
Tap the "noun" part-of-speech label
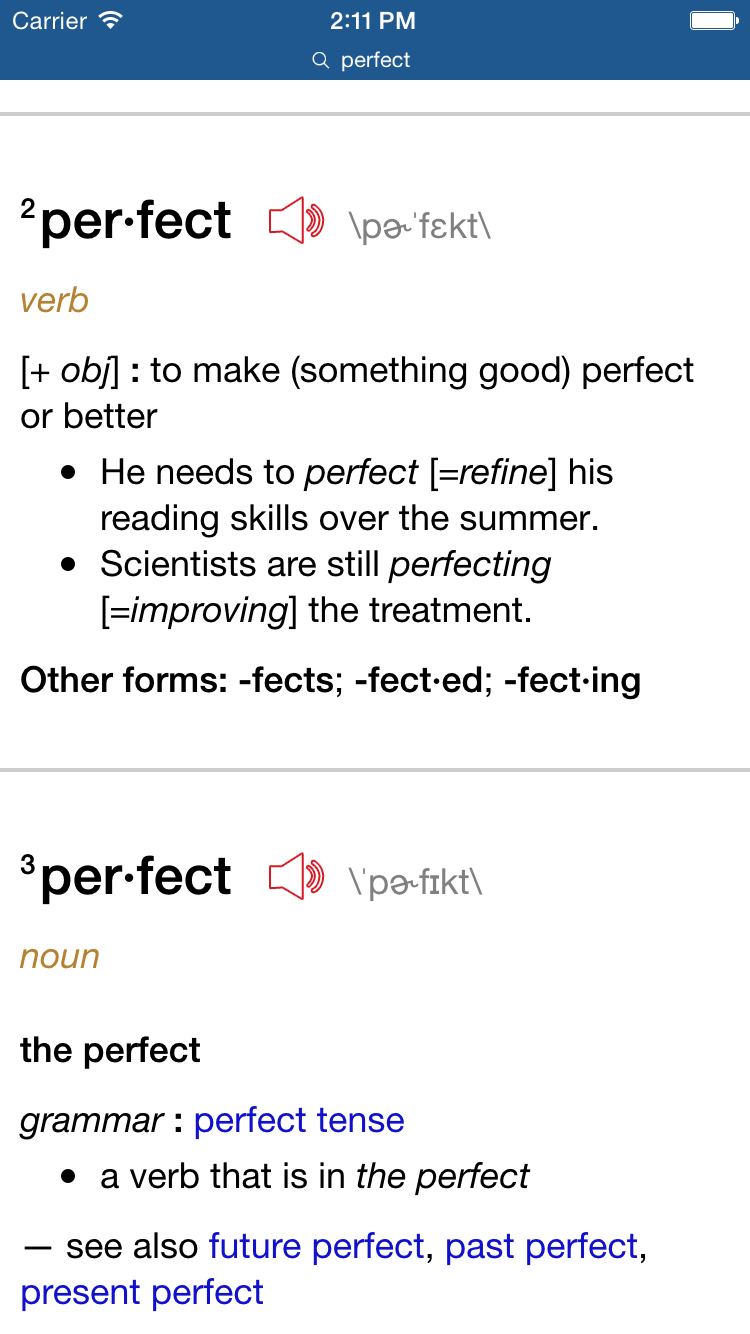(x=60, y=957)
